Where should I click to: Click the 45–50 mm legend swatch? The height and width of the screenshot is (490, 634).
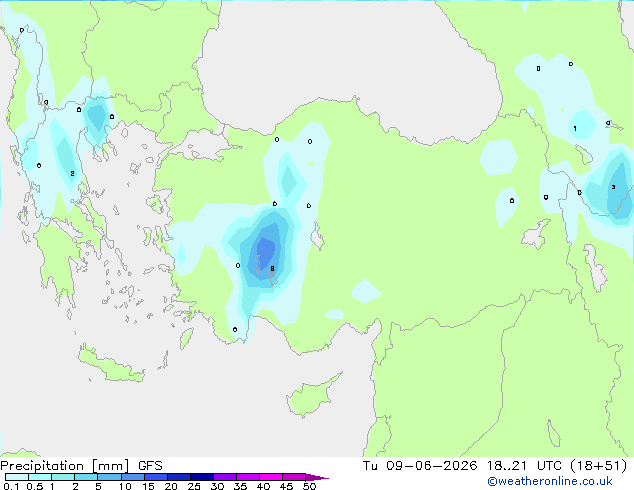294,477
